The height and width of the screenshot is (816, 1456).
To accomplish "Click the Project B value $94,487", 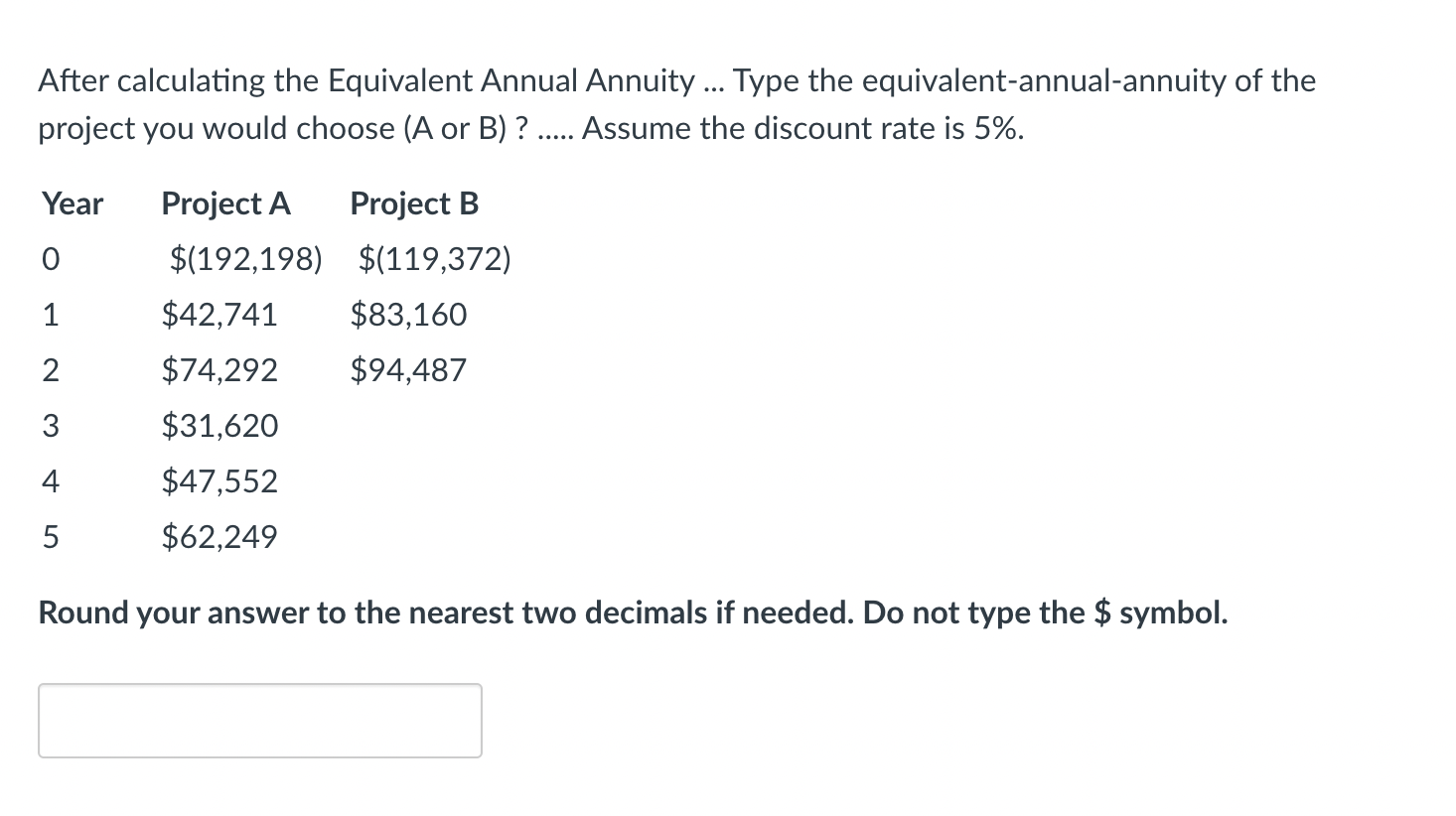I will (408, 369).
